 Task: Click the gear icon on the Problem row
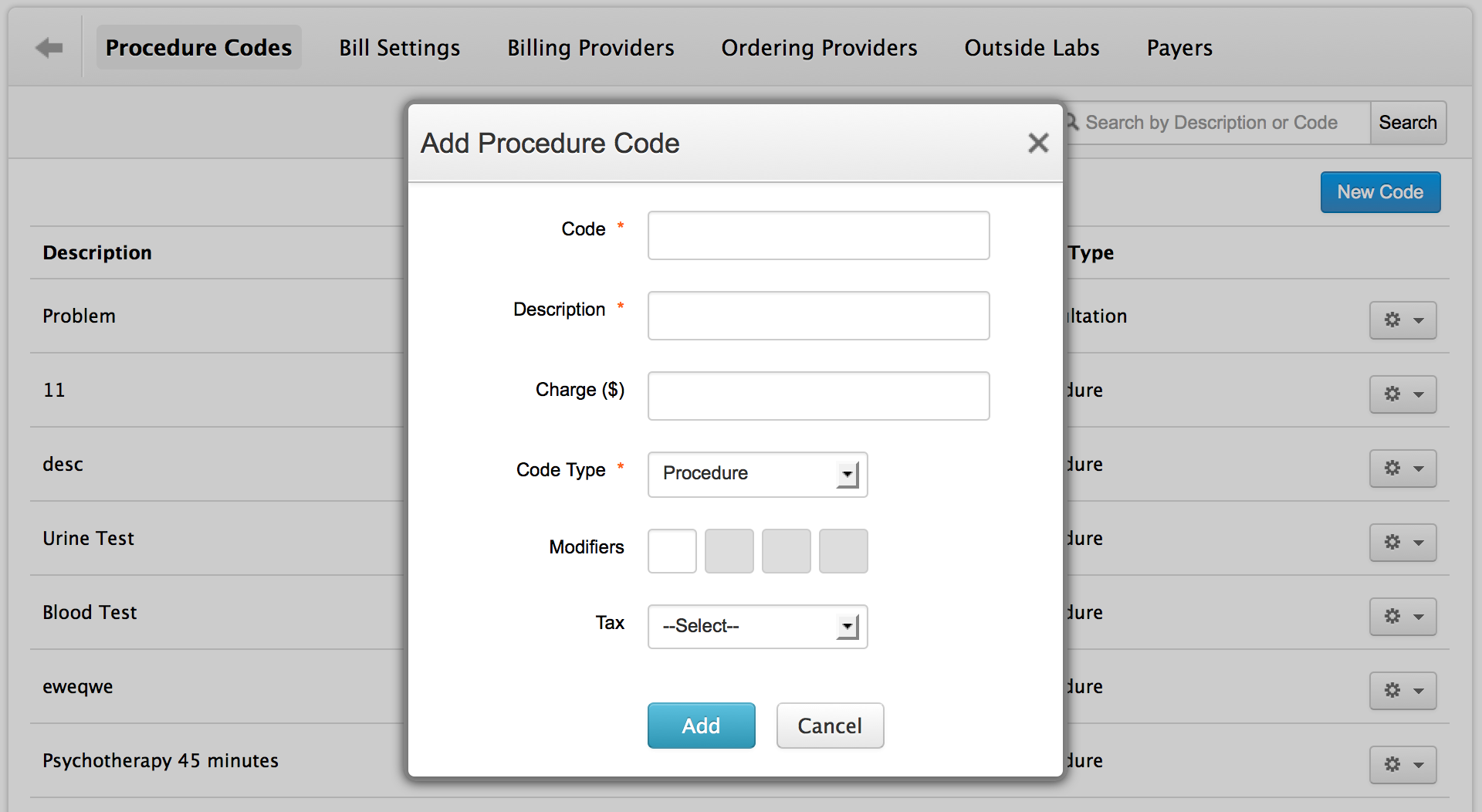[x=1393, y=320]
